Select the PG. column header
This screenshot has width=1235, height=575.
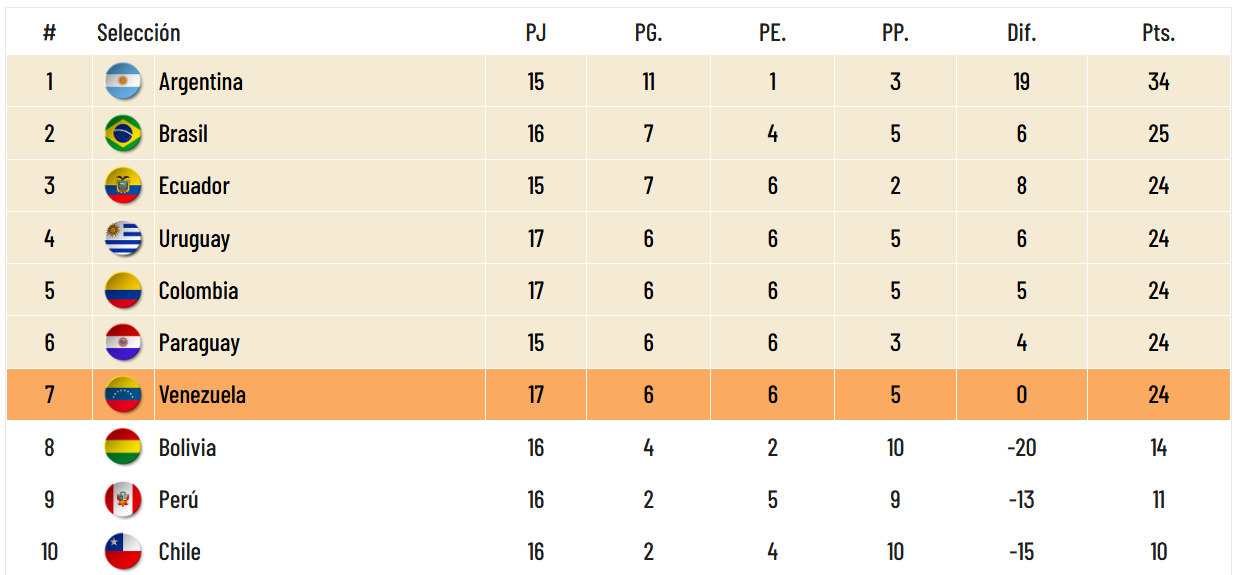pyautogui.click(x=649, y=32)
